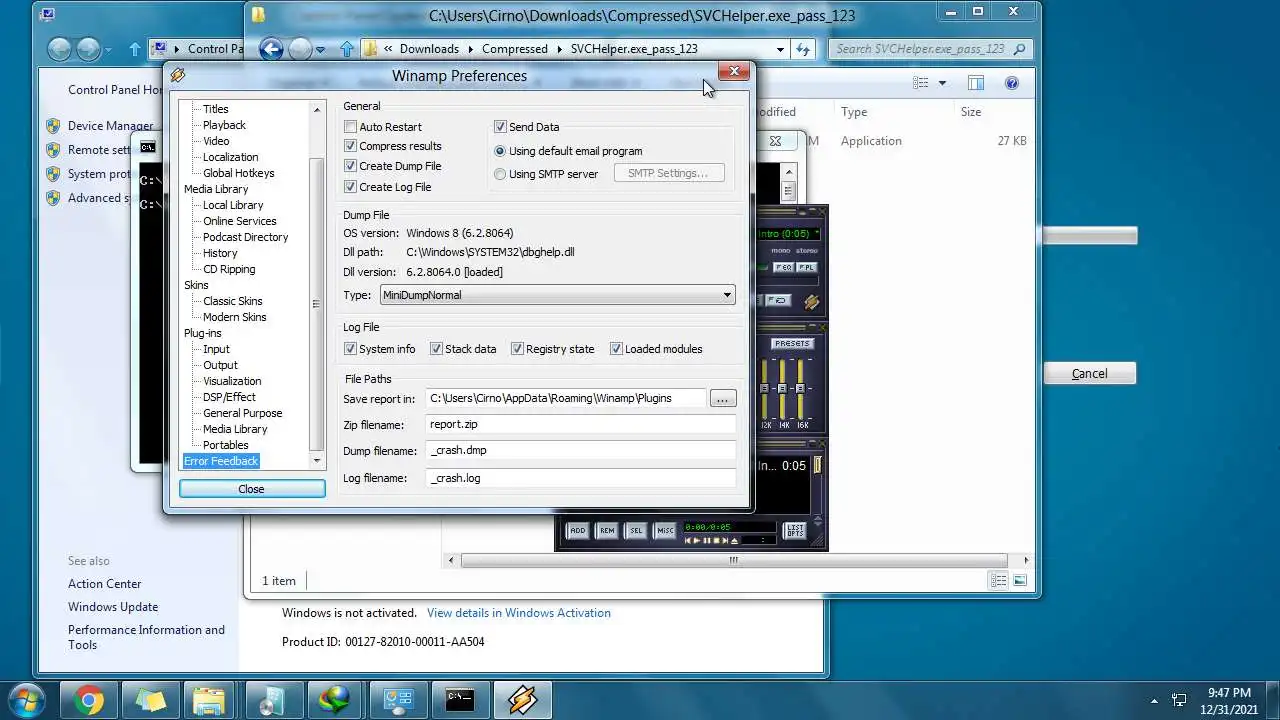The width and height of the screenshot is (1280, 720).
Task: Expand the Compressed breadcrumb arrow
Action: click(559, 48)
